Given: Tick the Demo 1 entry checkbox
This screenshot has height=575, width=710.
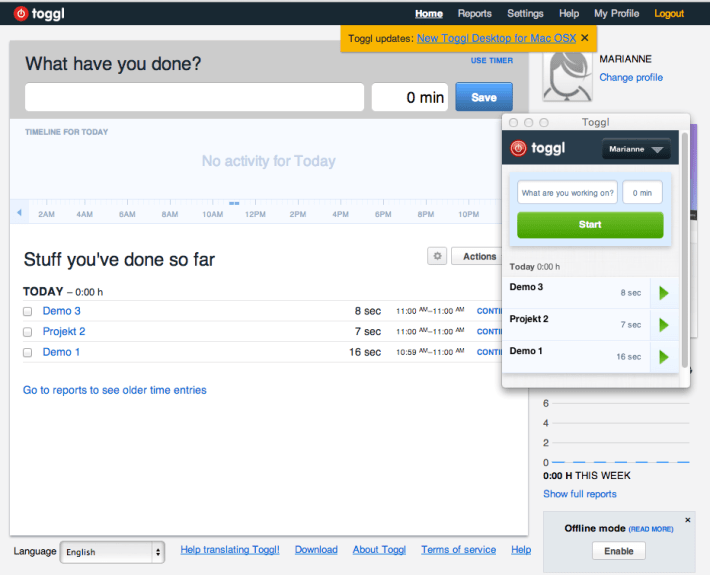Looking at the screenshot, I should pos(28,352).
